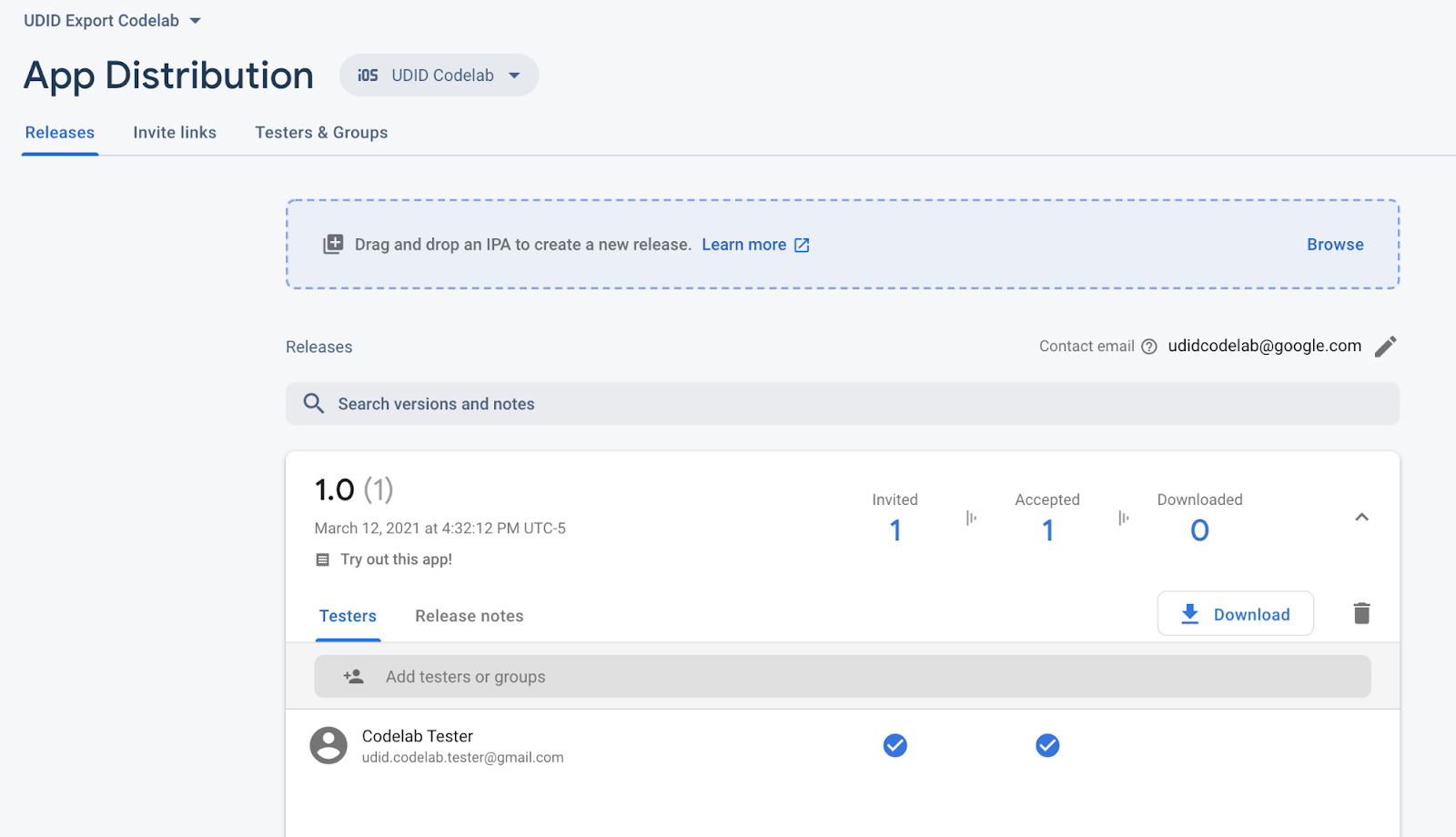
Task: Switch to the Invite links tab
Action: (x=175, y=133)
